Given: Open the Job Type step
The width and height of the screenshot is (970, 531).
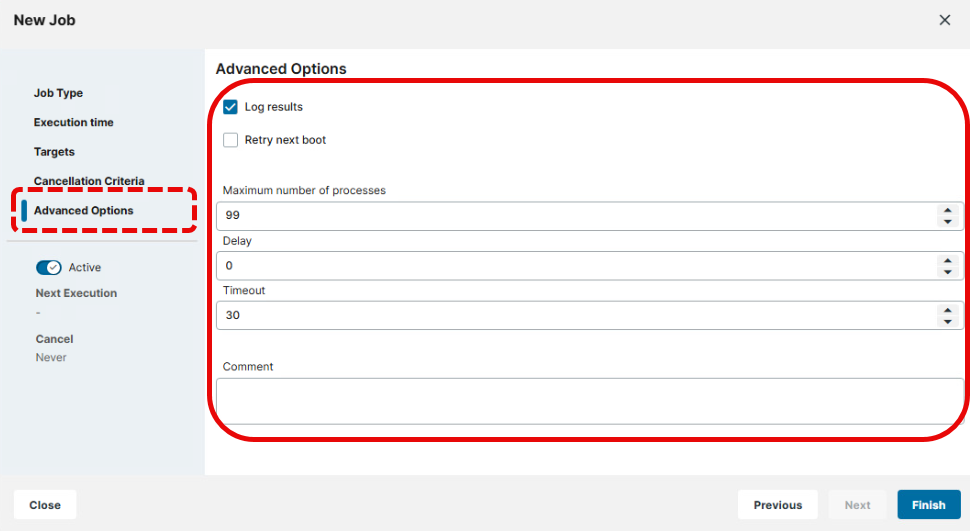Looking at the screenshot, I should tap(58, 93).
